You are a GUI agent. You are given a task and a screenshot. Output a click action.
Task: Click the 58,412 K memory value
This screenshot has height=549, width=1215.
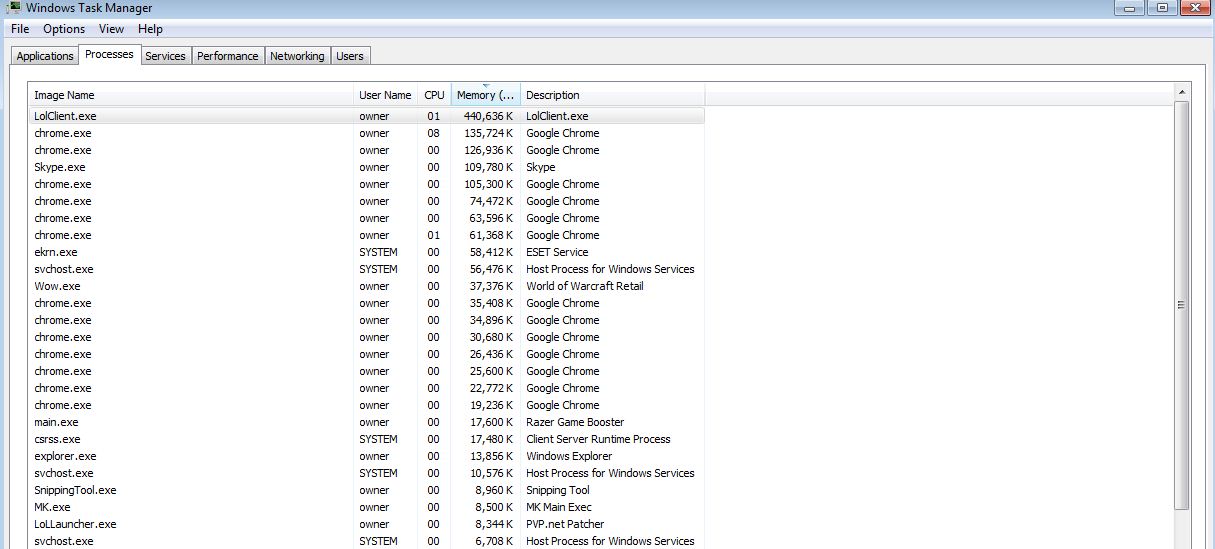click(x=491, y=252)
